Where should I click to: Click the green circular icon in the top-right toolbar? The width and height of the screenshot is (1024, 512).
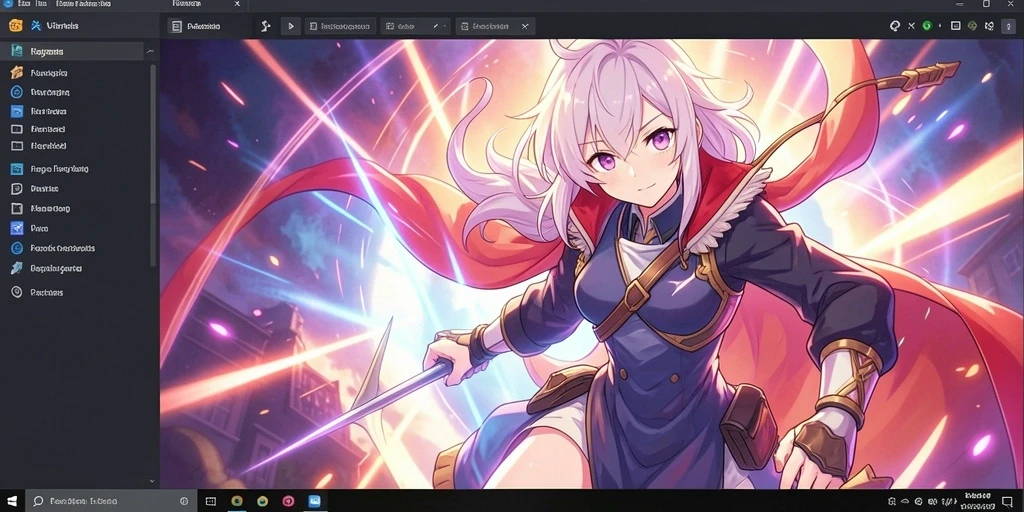click(927, 26)
